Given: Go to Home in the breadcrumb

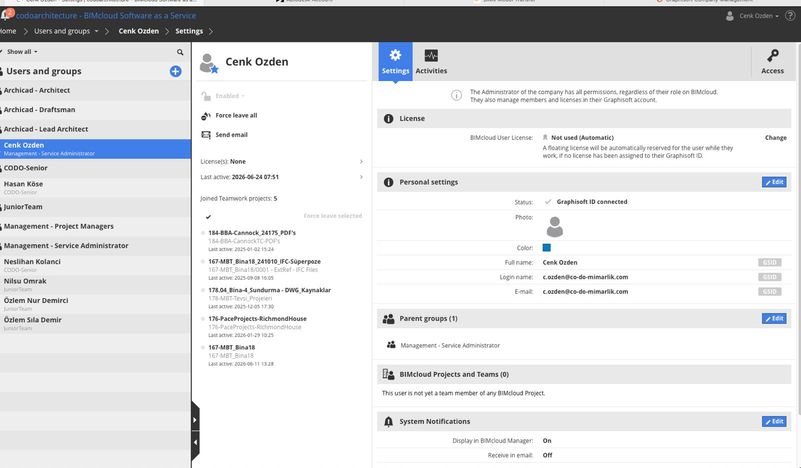Looking at the screenshot, I should click(8, 31).
